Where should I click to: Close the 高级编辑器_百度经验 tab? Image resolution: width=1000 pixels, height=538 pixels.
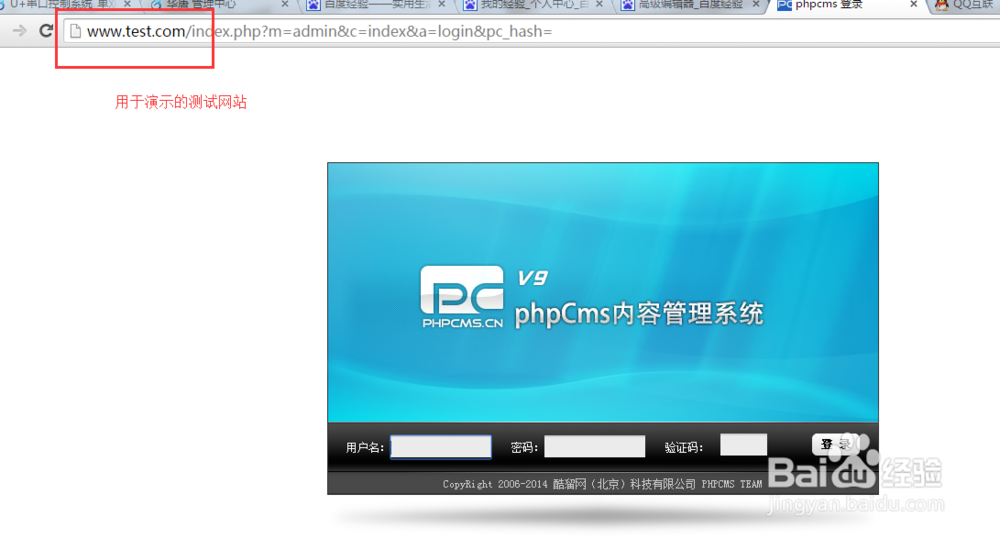pos(756,4)
